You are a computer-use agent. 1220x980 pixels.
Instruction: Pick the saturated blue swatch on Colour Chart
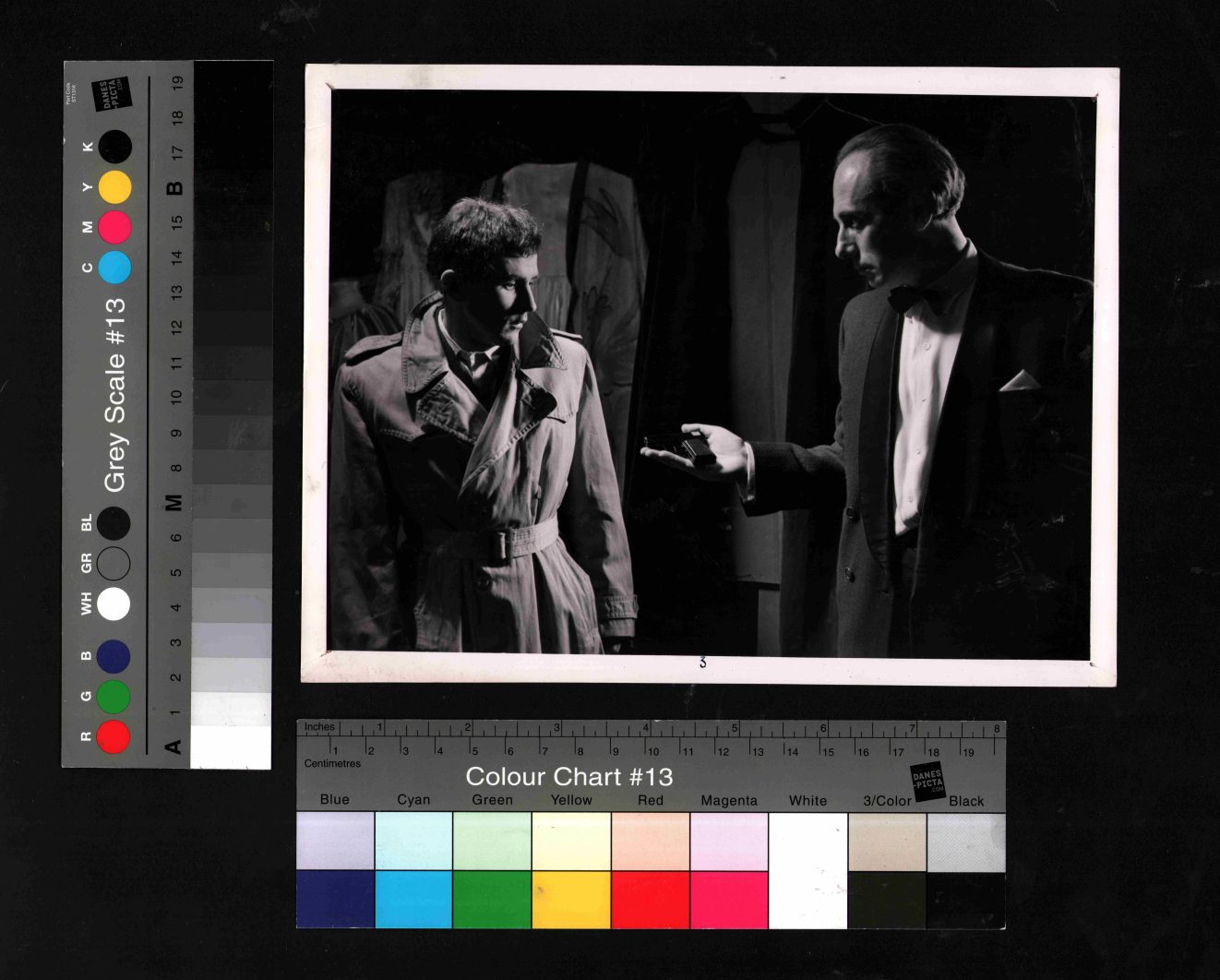[x=335, y=900]
